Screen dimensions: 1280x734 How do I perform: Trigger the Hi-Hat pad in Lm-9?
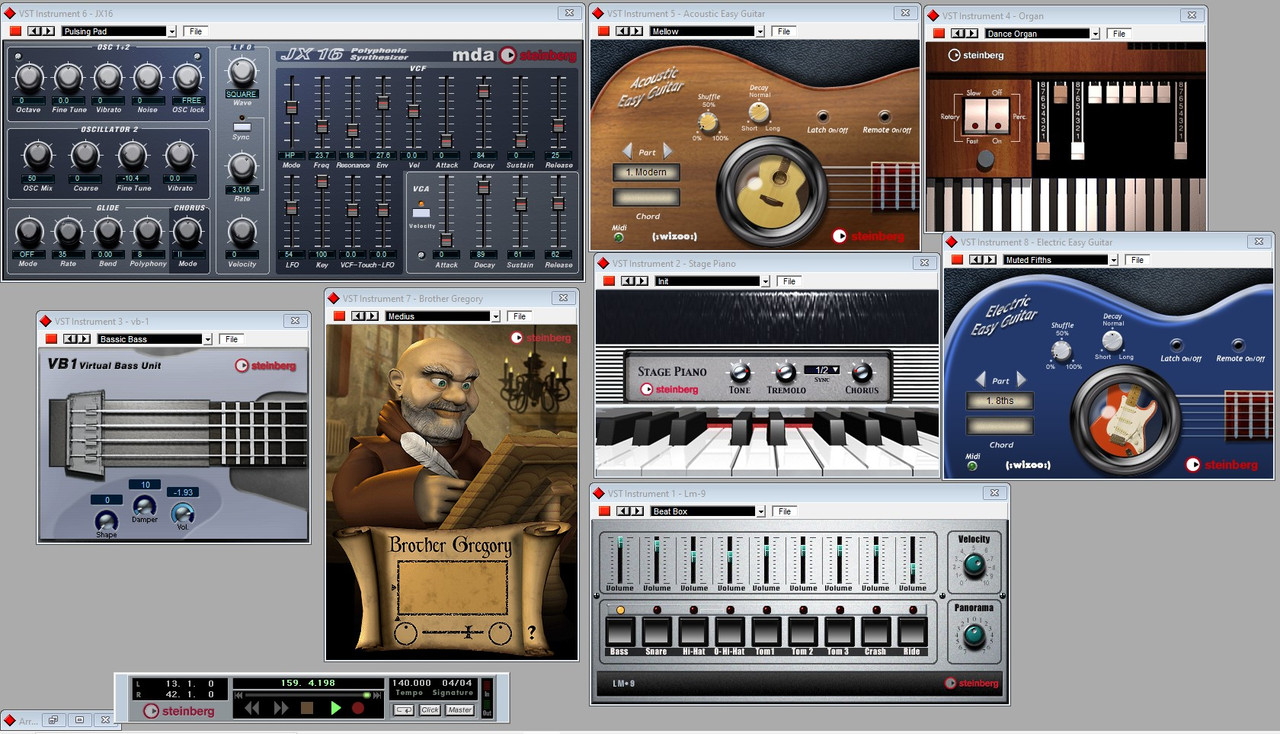[693, 631]
